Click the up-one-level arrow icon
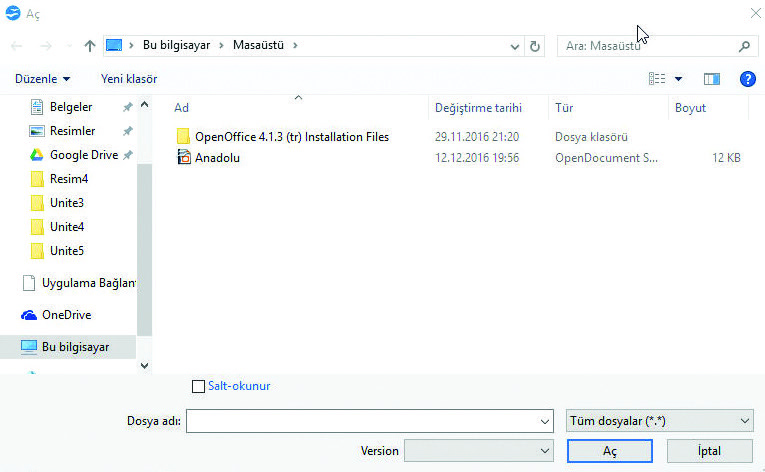 coord(90,46)
